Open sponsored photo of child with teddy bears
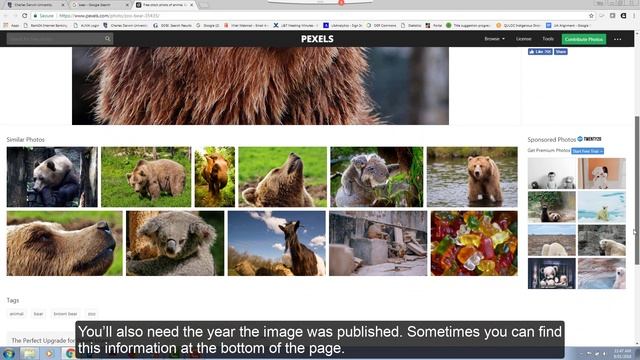Screen dimensions: 640x360 [x=551, y=173]
